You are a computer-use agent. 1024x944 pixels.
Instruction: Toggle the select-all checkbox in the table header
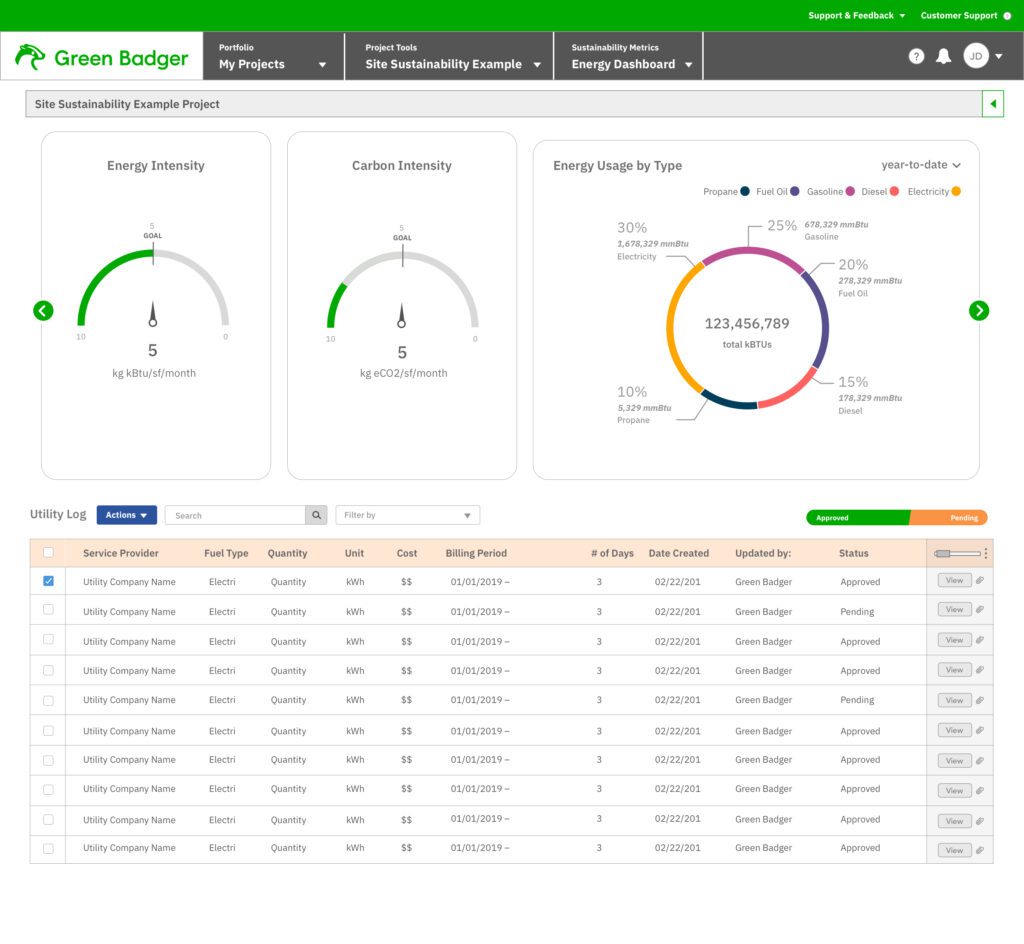(x=47, y=553)
